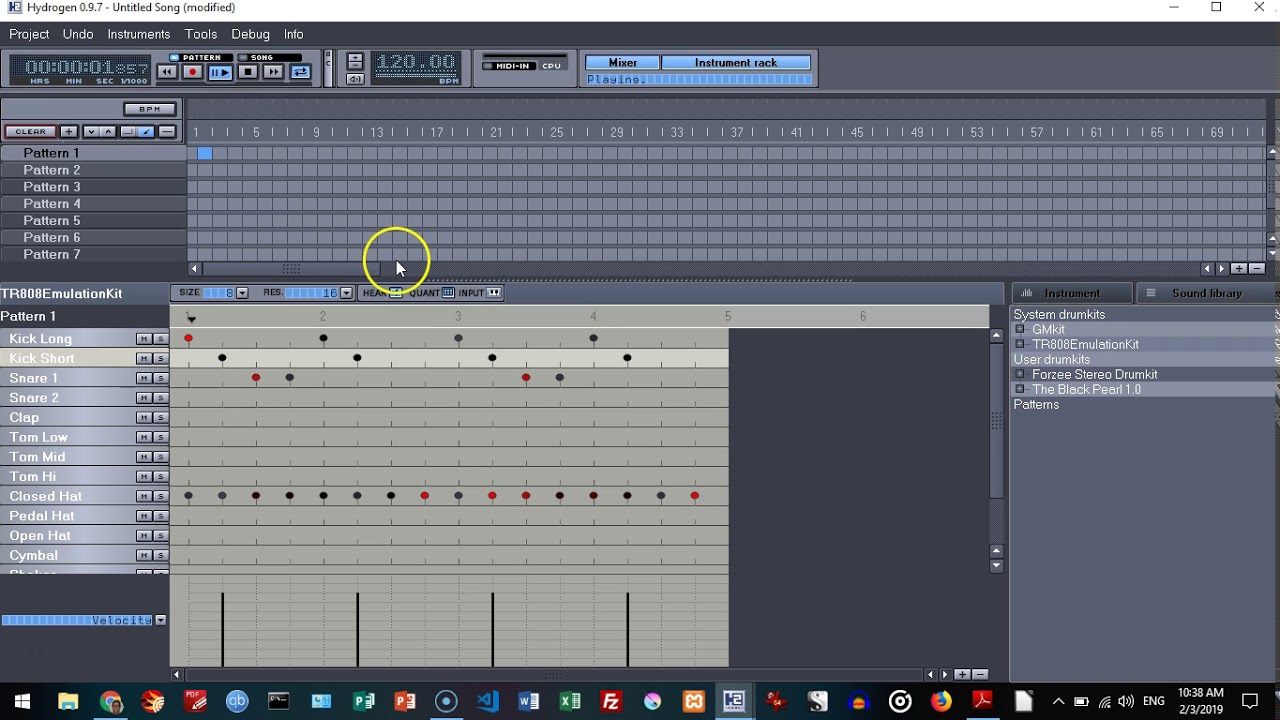Open the Info menu
Screen dimensions: 1280x720
click(293, 34)
